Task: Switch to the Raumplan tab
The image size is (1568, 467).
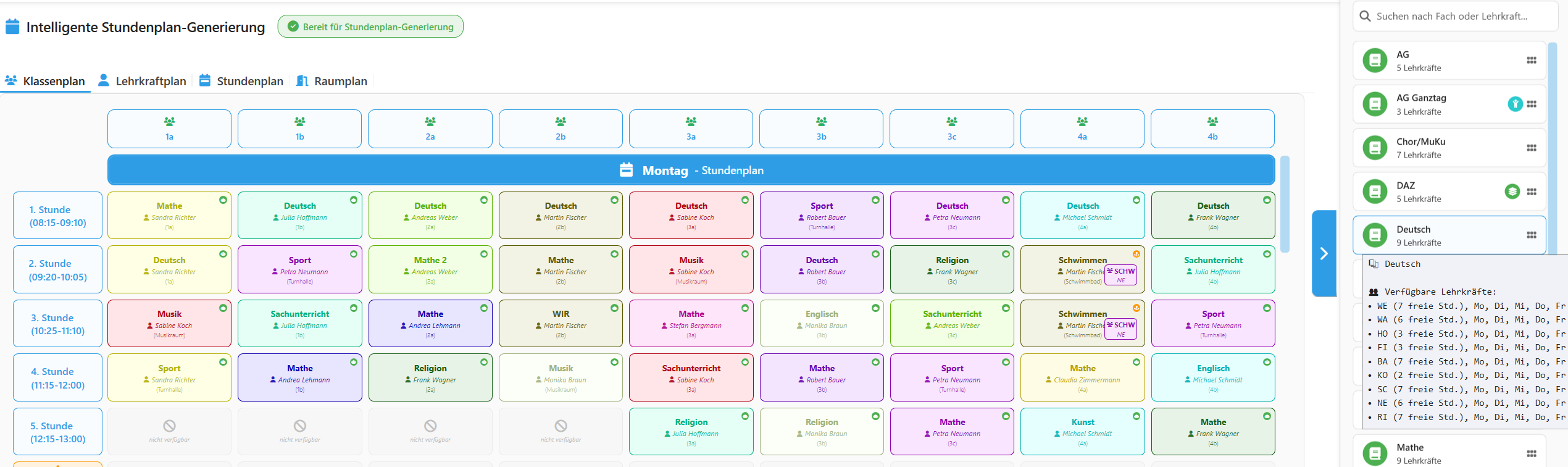Action: (332, 81)
